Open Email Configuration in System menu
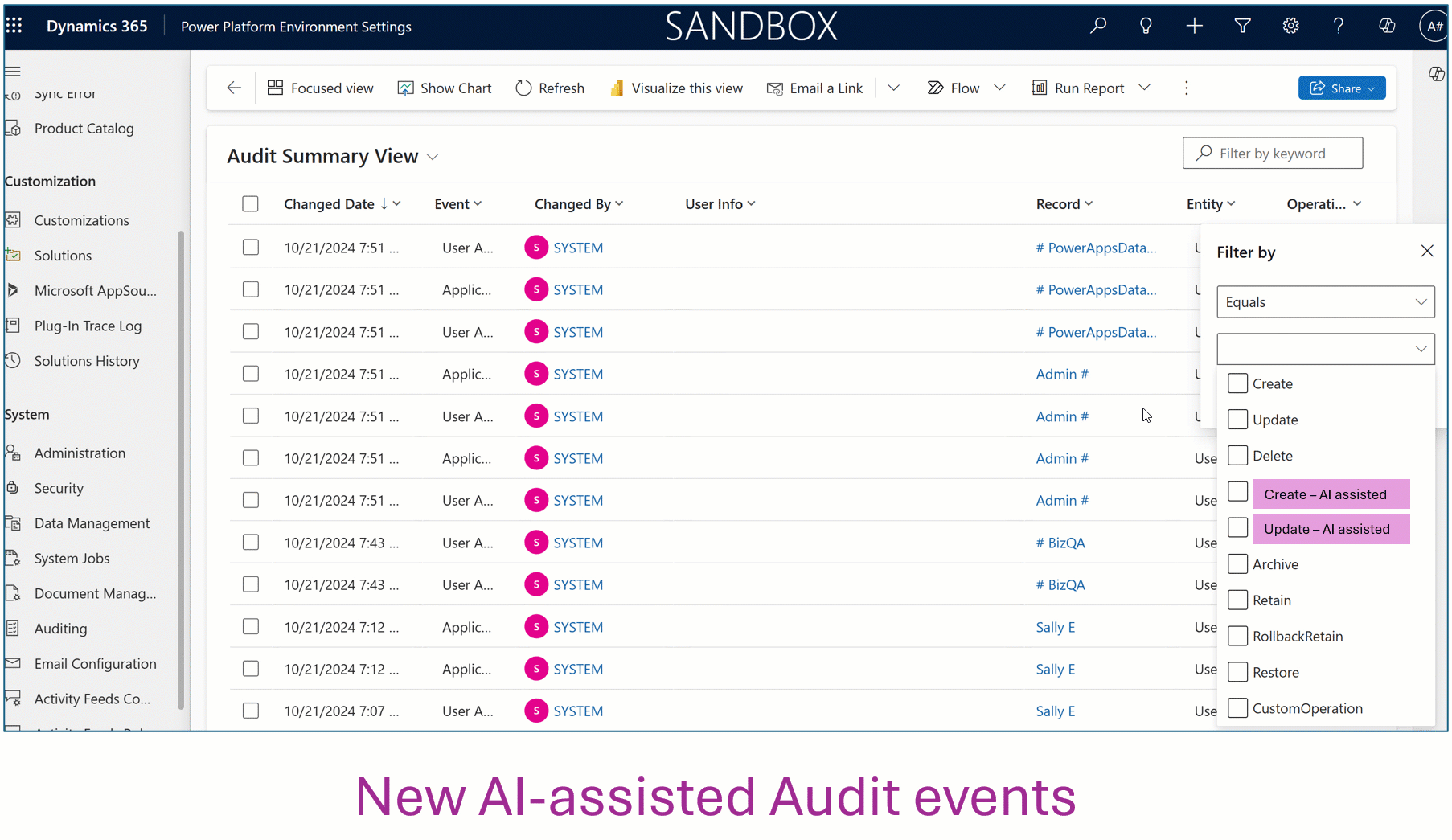This screenshot has height=840, width=1452. pyautogui.click(x=96, y=663)
